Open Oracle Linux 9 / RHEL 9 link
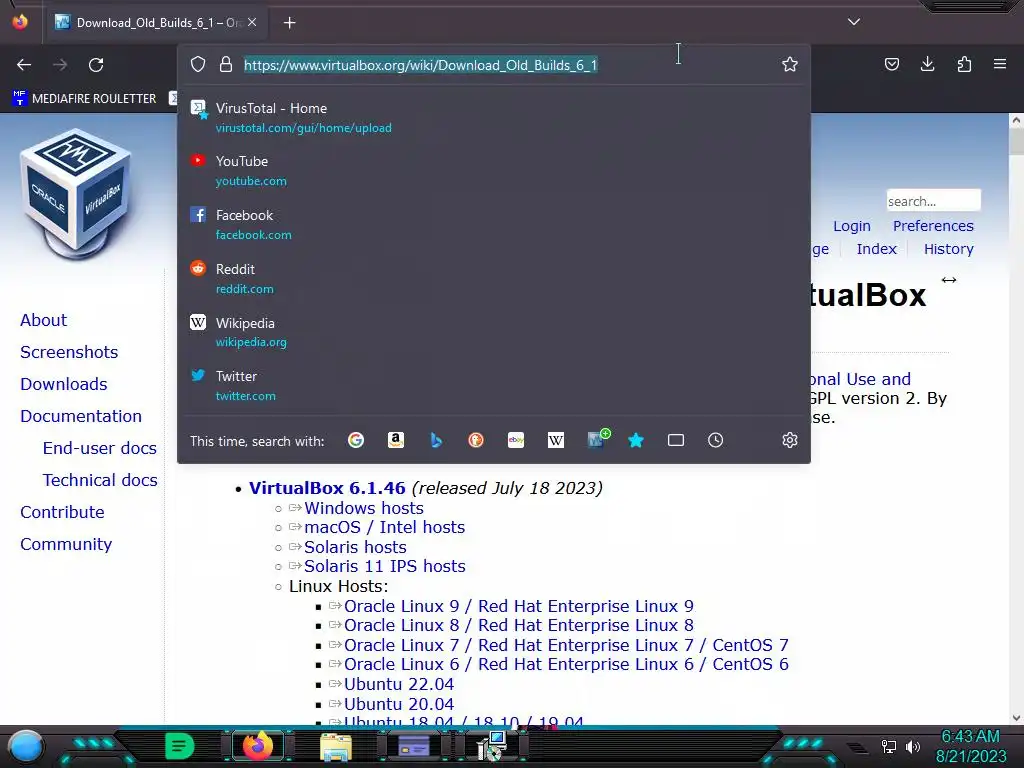Screen dimensions: 1024x768 coord(519,606)
